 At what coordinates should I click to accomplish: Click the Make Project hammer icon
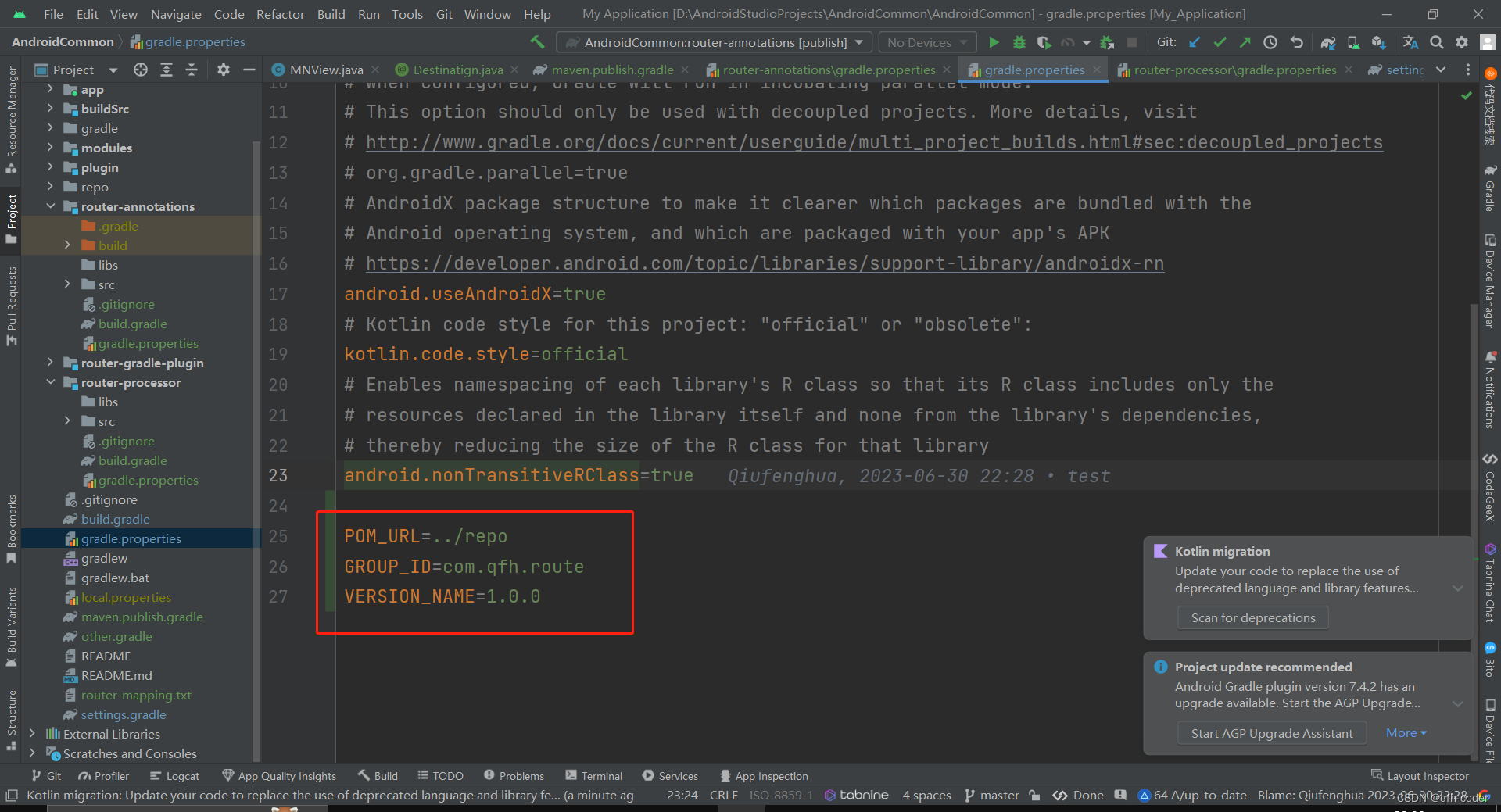(x=537, y=42)
